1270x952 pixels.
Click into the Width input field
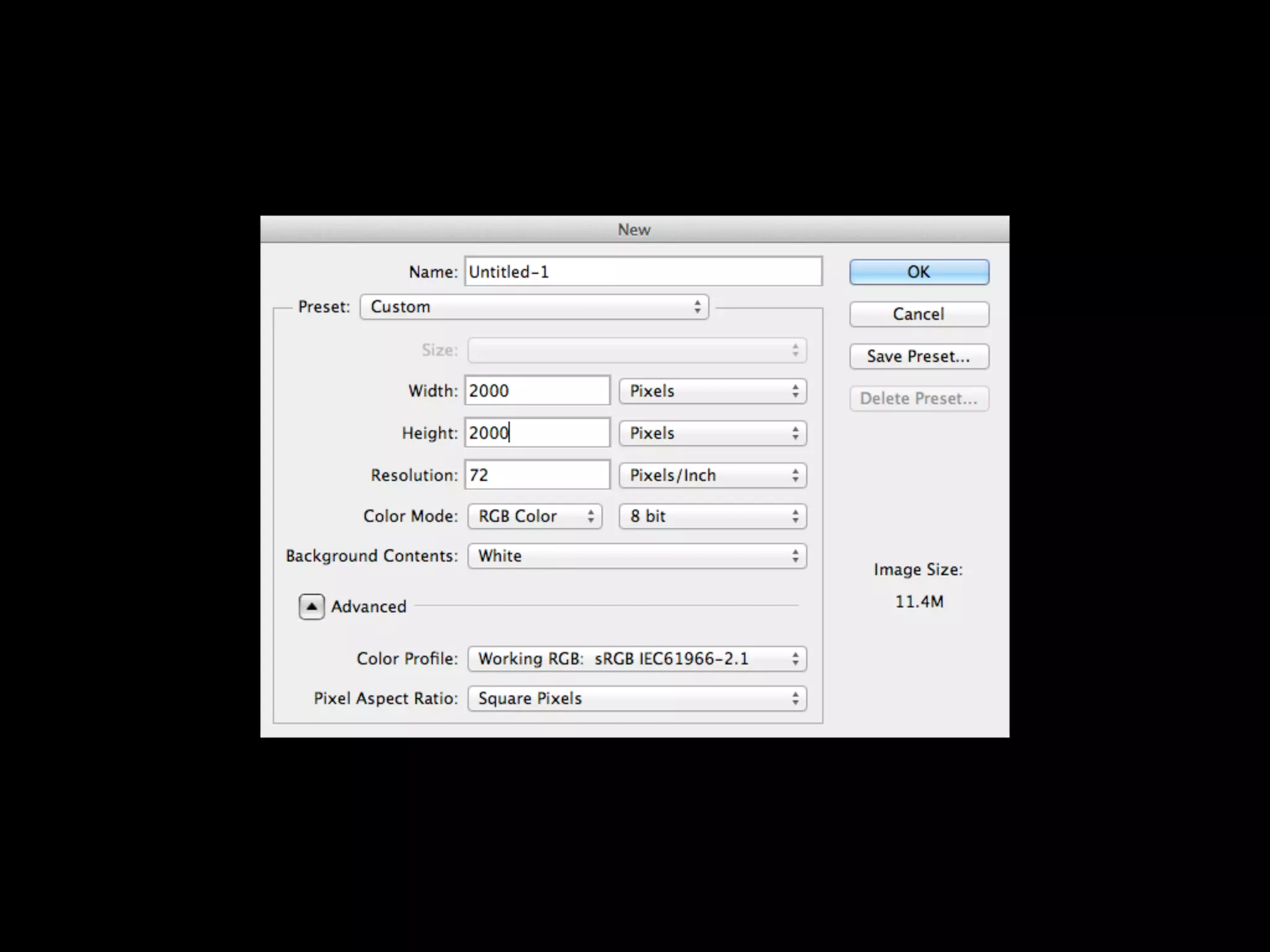537,391
